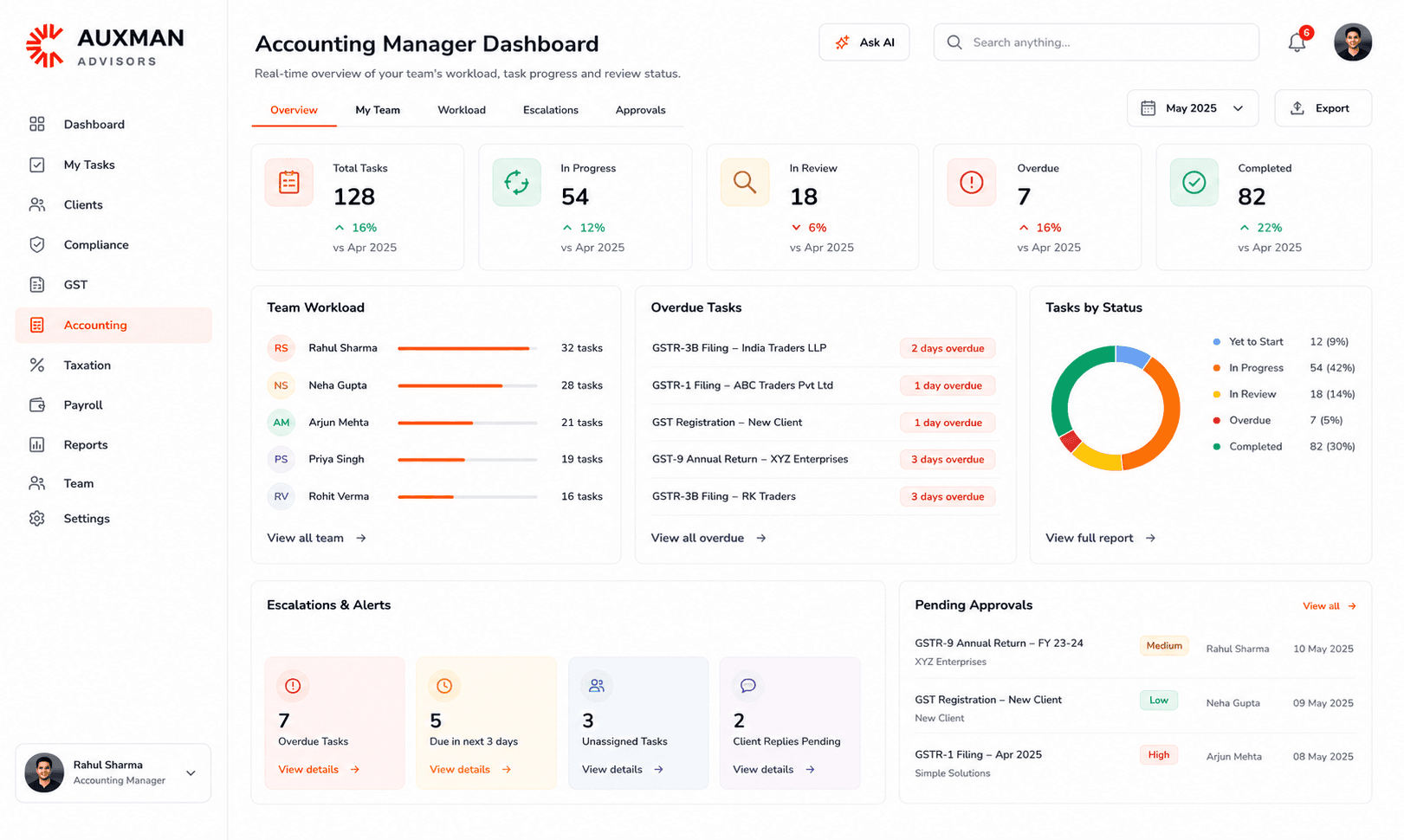The image size is (1404, 840).
Task: Open the profile avatar in the header
Action: (1352, 42)
